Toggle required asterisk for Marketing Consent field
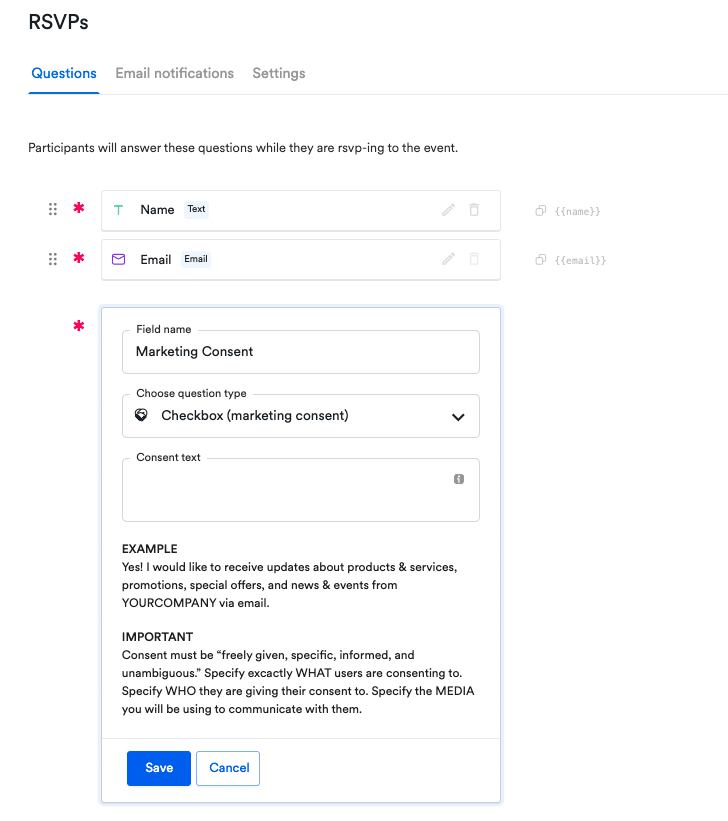The image size is (728, 821). (79, 326)
